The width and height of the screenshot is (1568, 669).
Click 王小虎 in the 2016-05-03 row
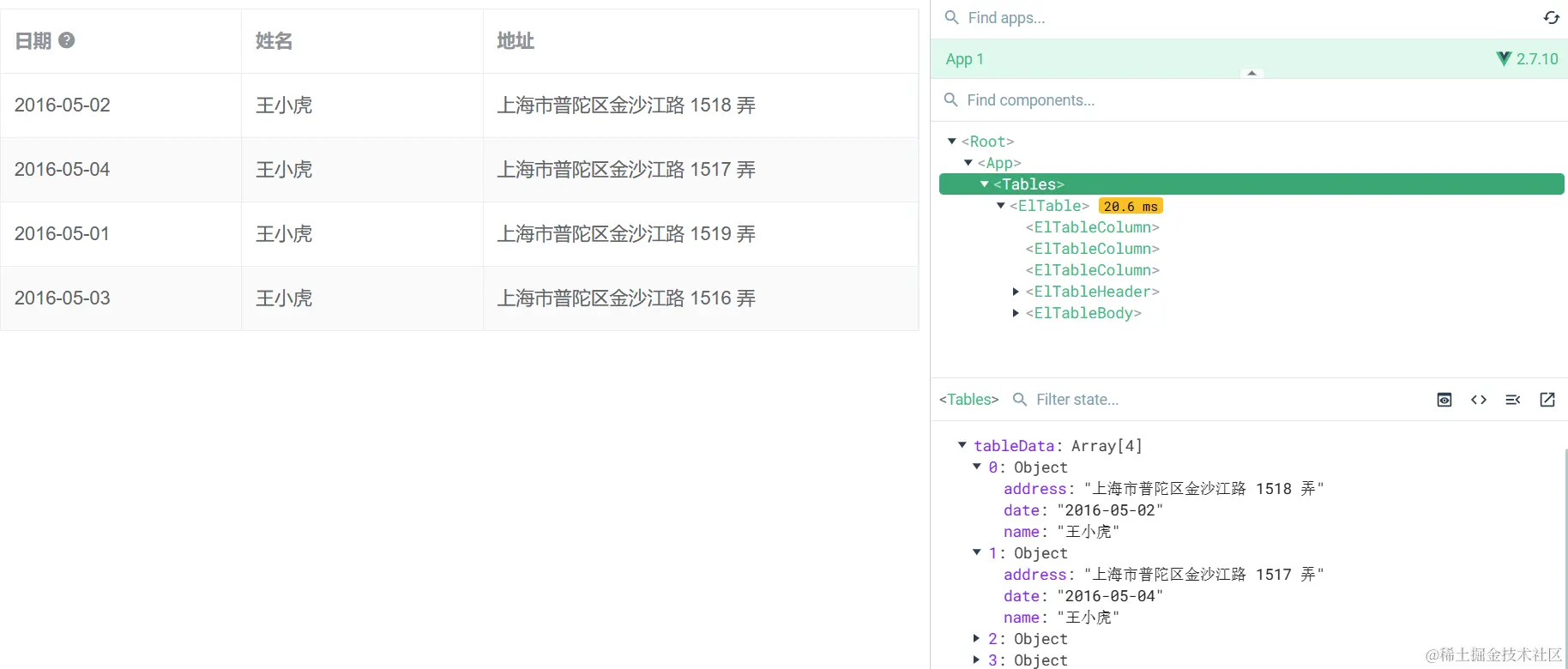pos(284,298)
